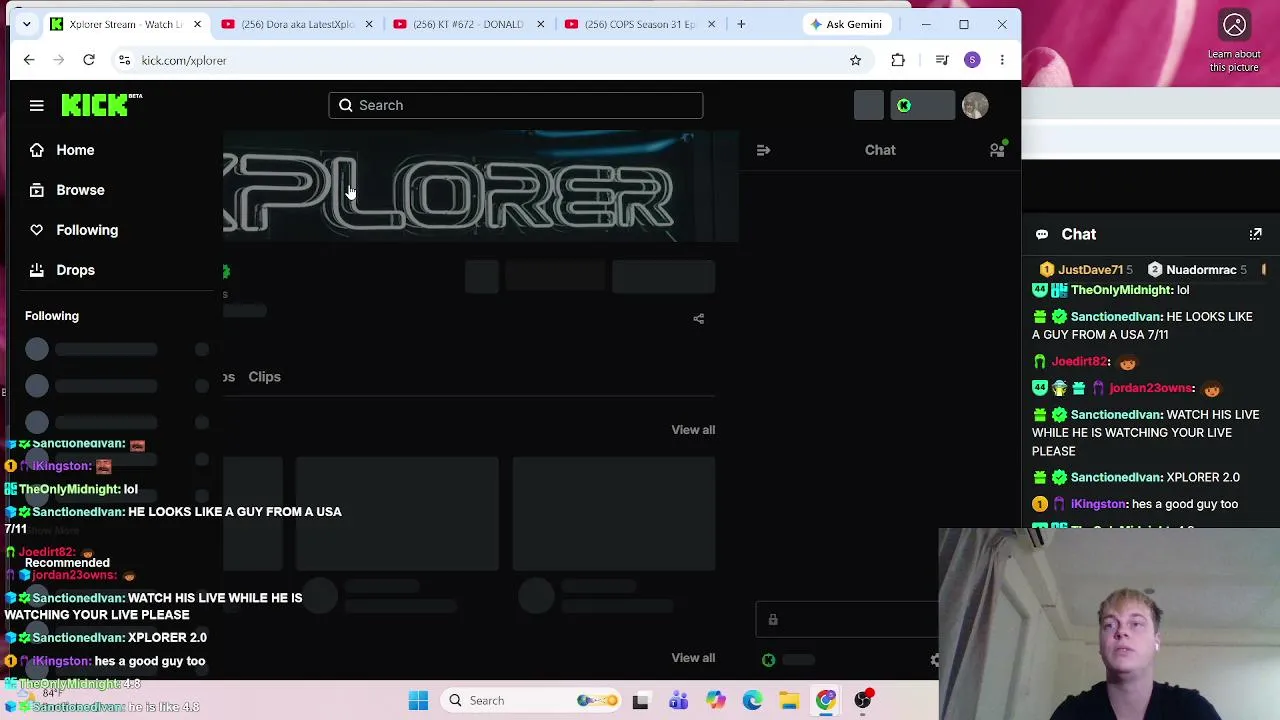Open Microsoft Edge from the taskbar

[x=752, y=700]
